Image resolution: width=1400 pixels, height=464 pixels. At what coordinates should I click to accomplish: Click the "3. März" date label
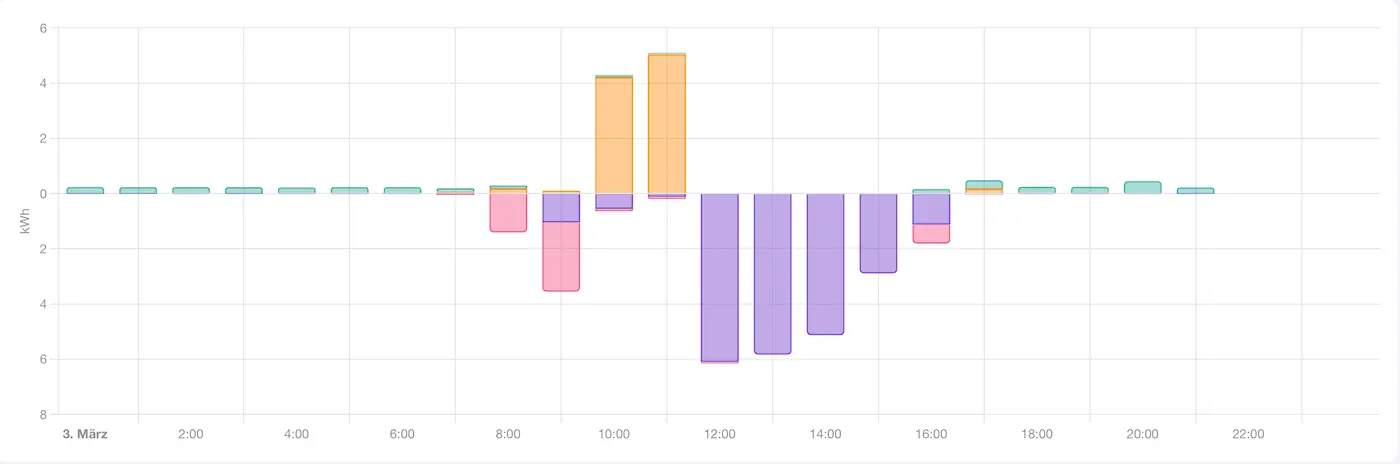tap(85, 434)
